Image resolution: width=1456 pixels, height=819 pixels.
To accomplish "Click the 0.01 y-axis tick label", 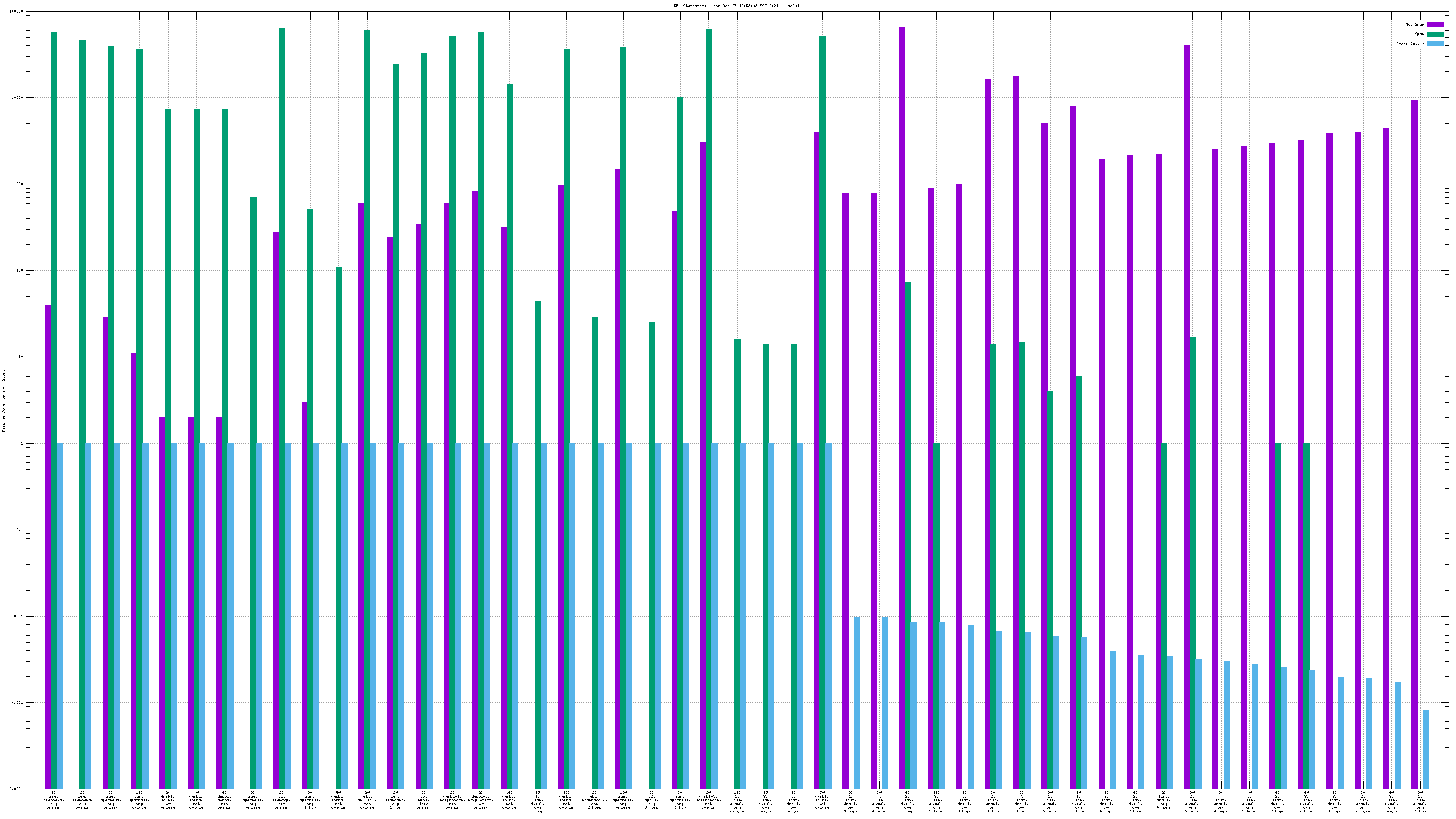I will (18, 616).
